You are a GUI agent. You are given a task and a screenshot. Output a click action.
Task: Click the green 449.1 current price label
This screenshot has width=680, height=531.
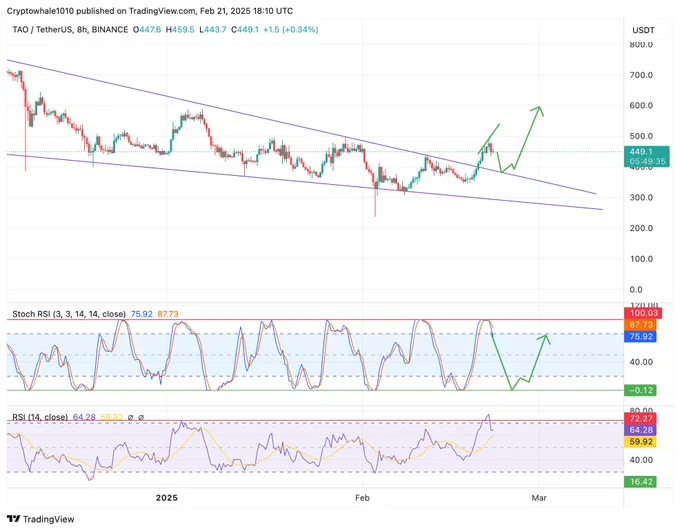coord(641,151)
